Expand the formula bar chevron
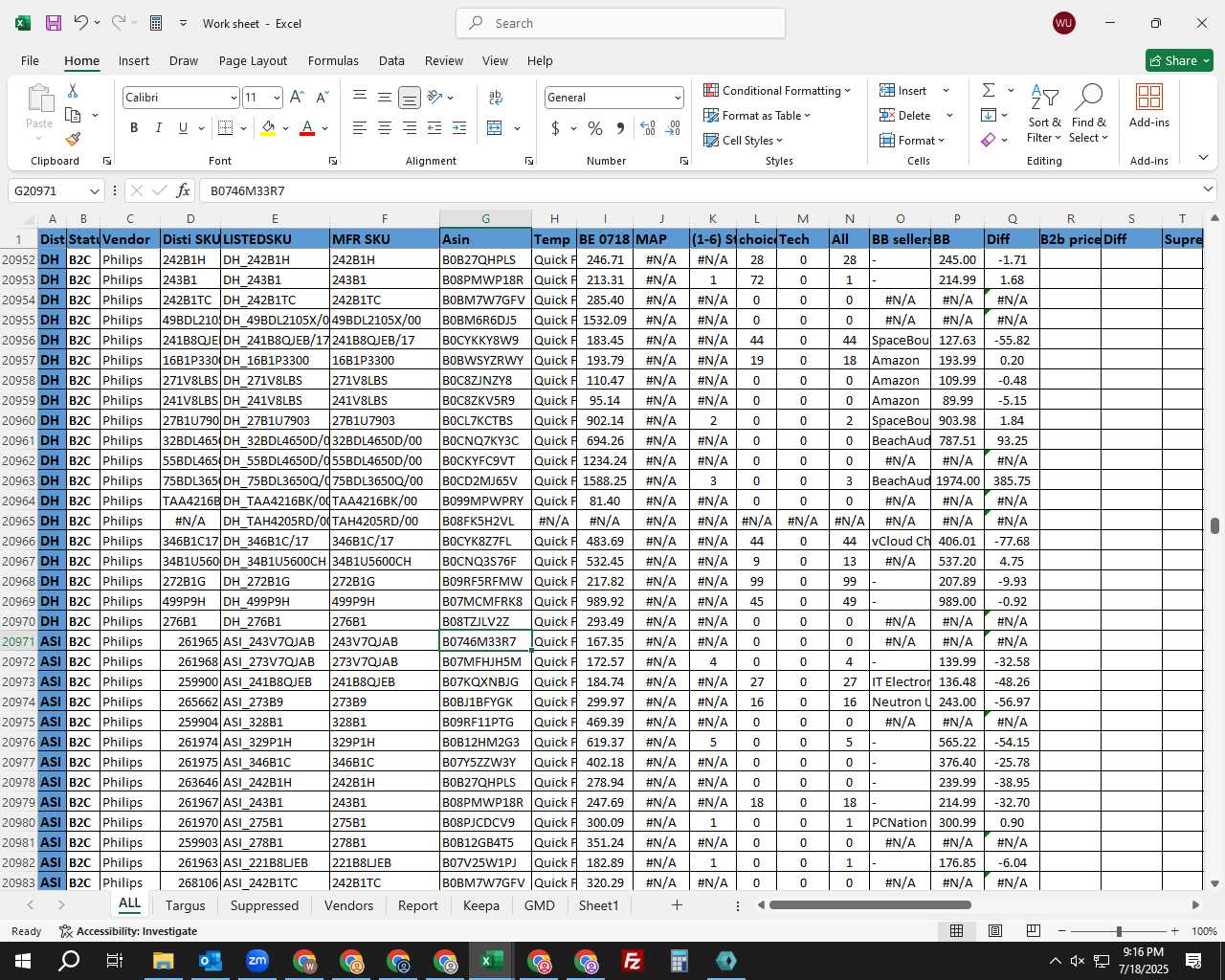 [x=1208, y=190]
